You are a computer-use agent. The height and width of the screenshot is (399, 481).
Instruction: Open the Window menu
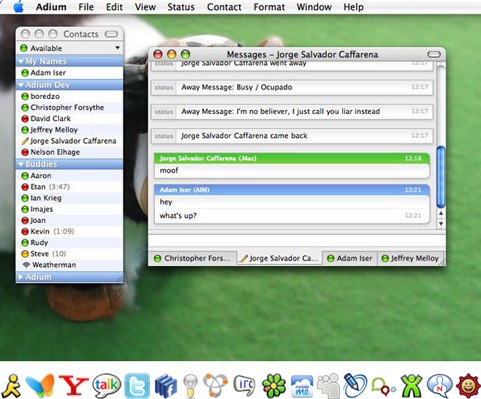tap(314, 7)
